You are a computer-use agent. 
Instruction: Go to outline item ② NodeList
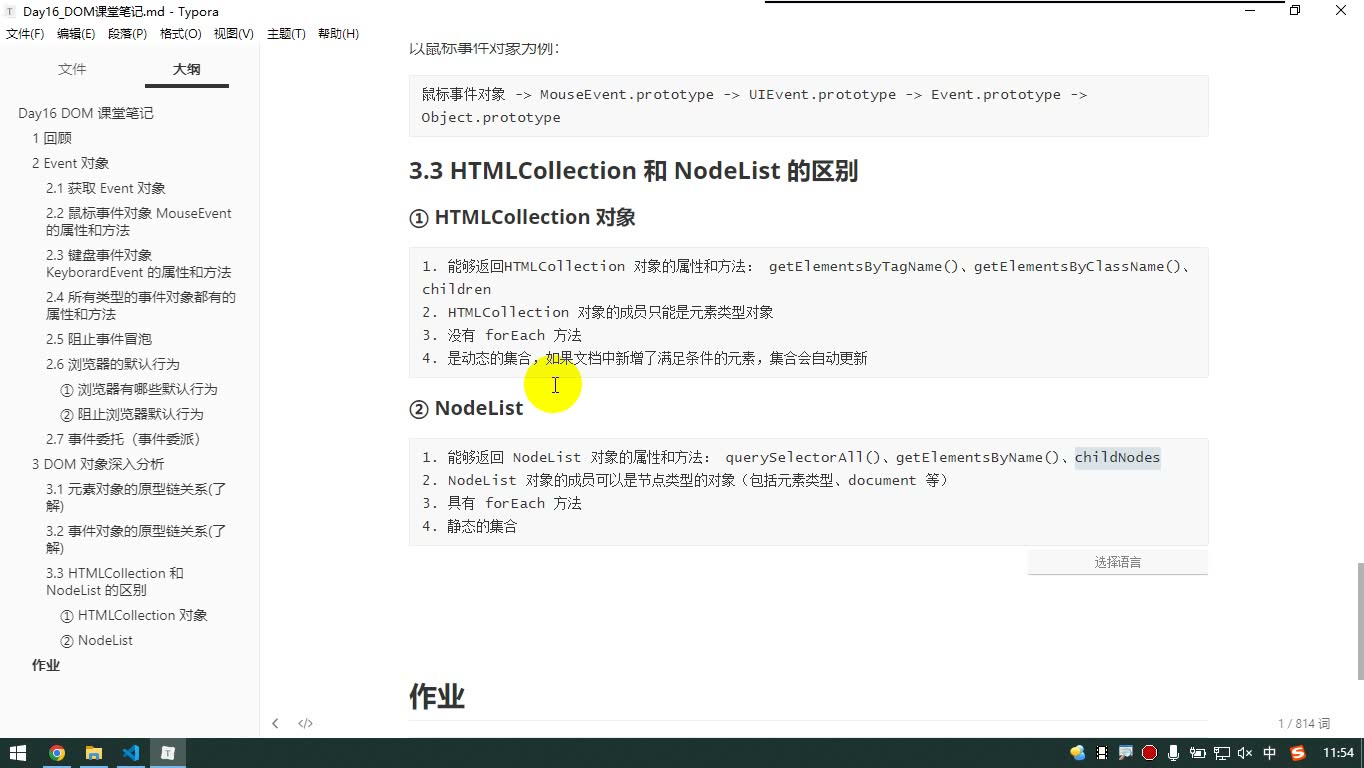click(96, 640)
